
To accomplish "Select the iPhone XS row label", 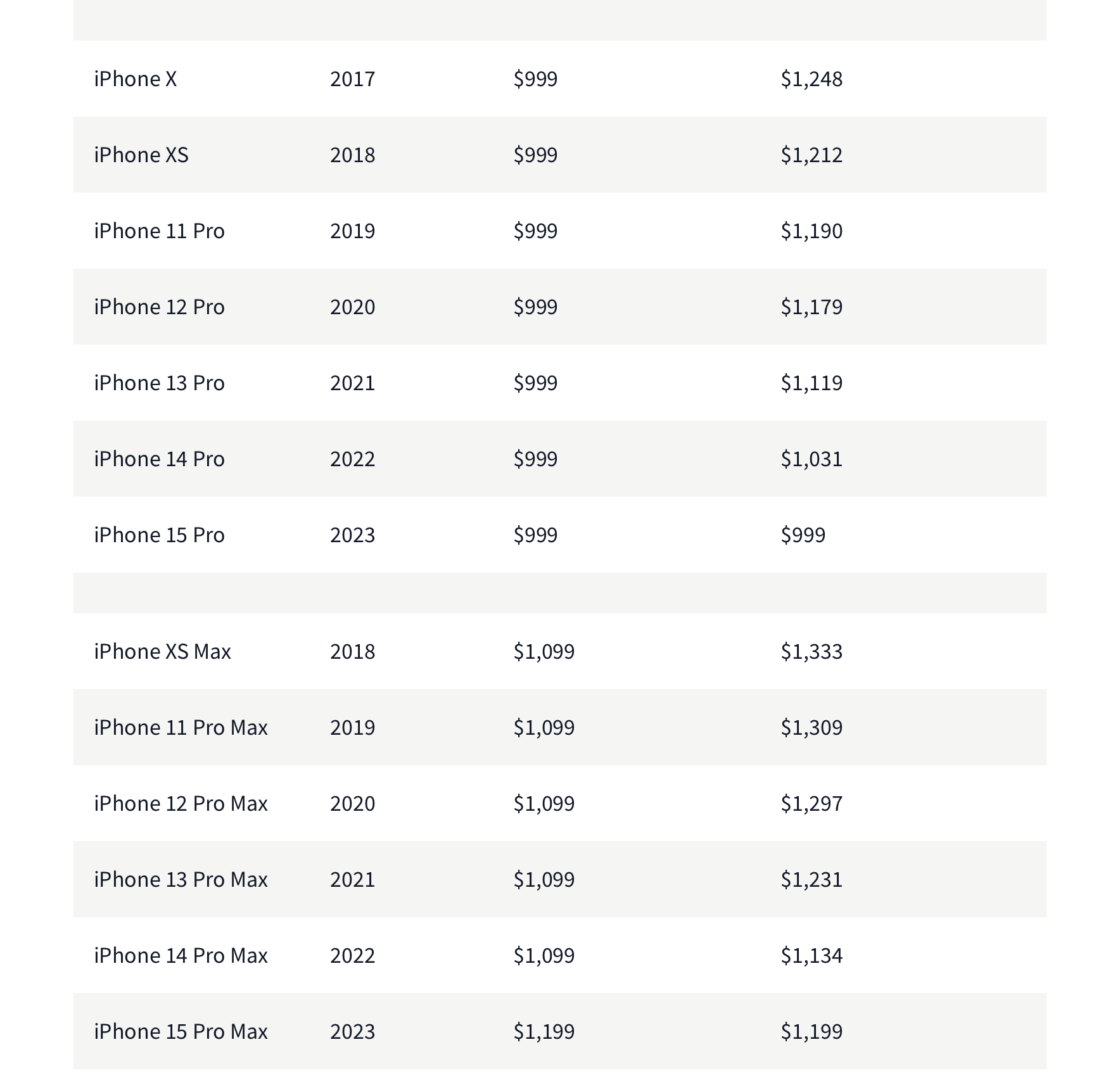I will click(141, 155).
